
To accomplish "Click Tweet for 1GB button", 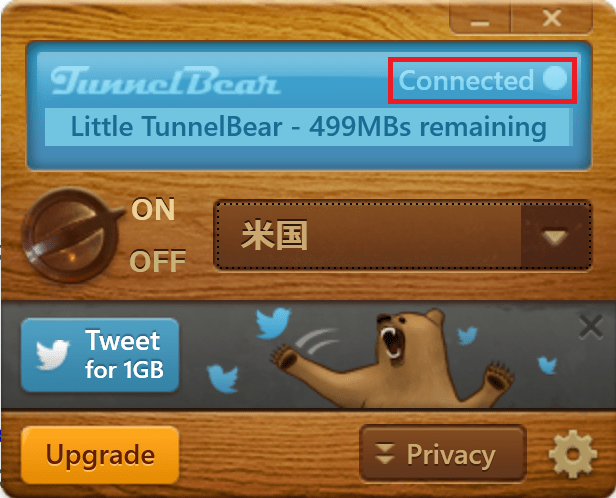I will tap(100, 355).
